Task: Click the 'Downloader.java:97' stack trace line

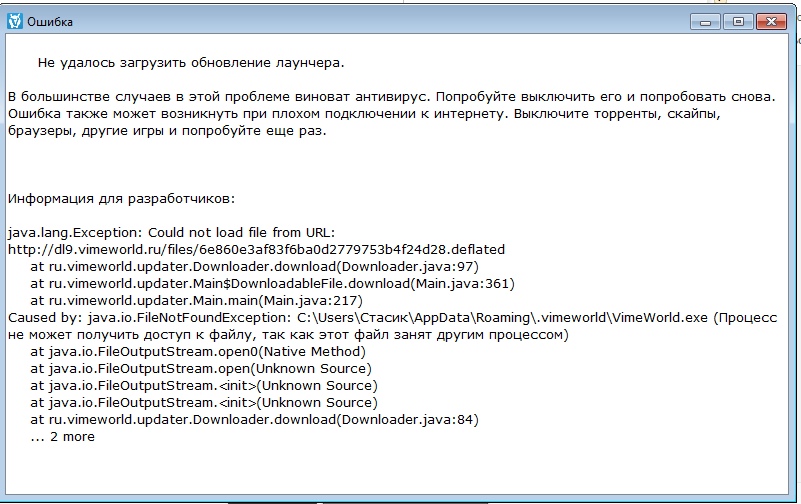Action: pos(254,267)
